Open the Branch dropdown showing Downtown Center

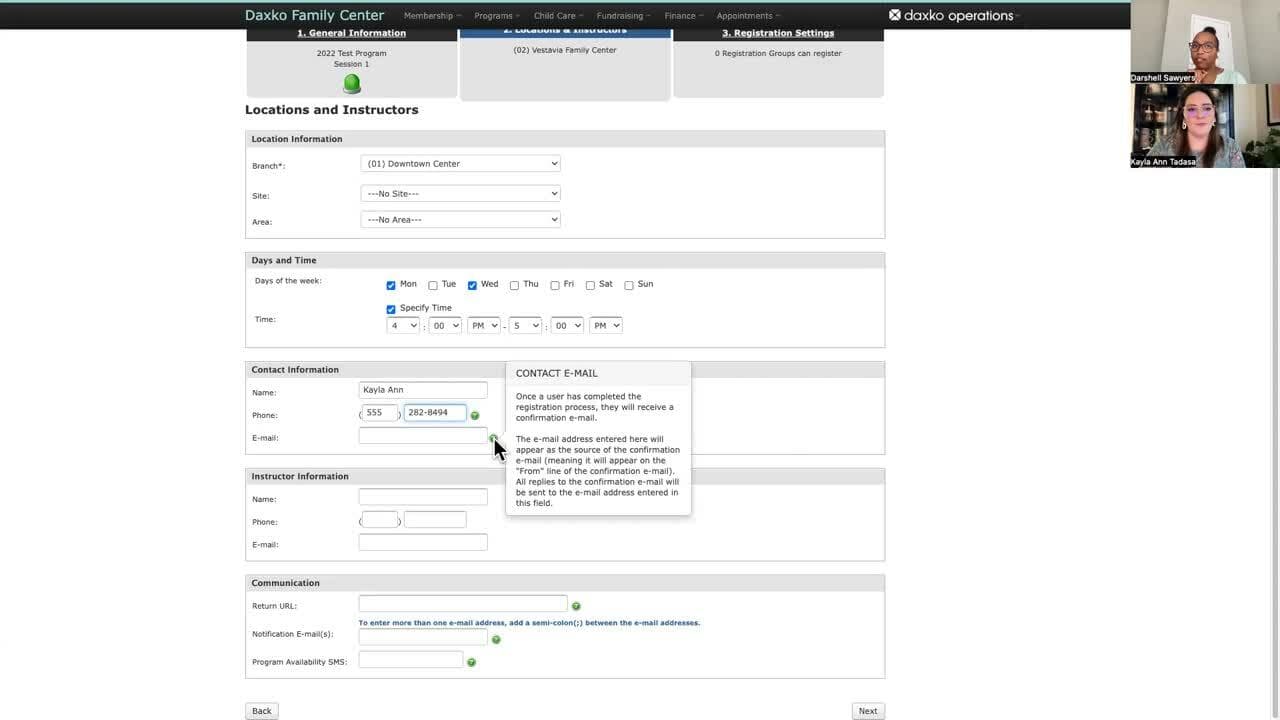[x=460, y=164]
